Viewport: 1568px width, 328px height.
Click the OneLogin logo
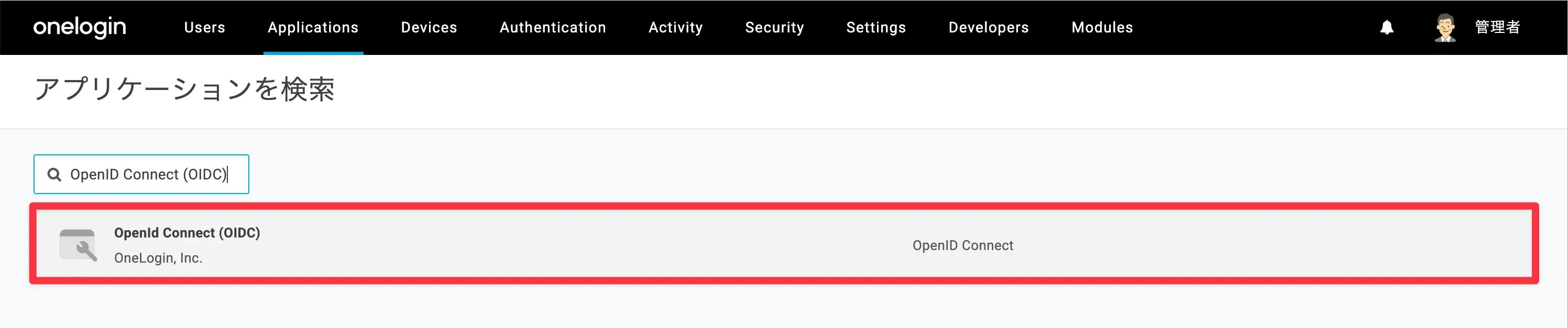[x=80, y=27]
